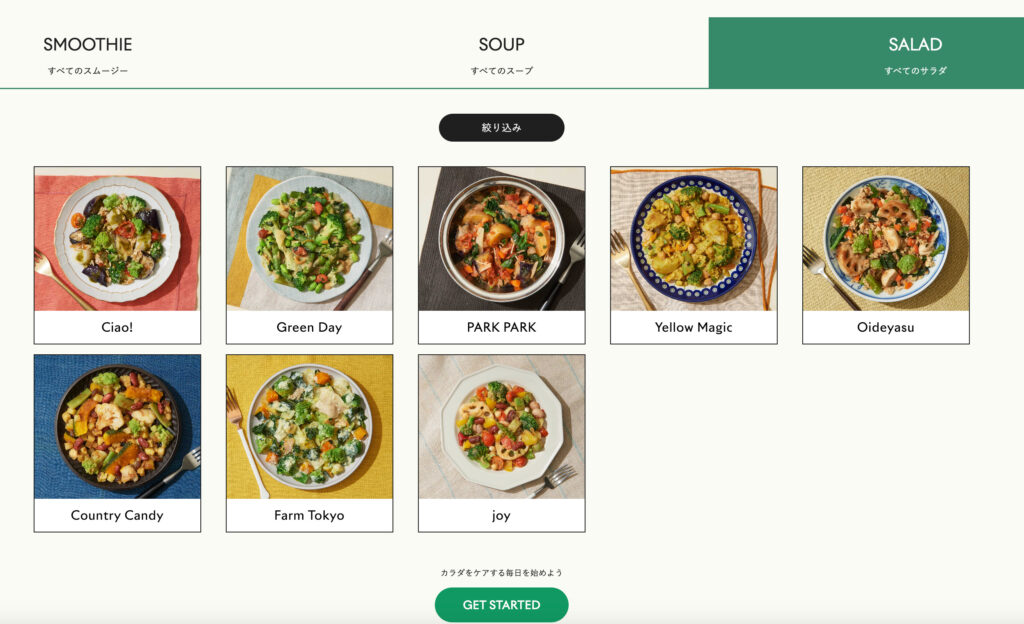Click the PARK PARK title text
The height and width of the screenshot is (624, 1024).
[501, 327]
